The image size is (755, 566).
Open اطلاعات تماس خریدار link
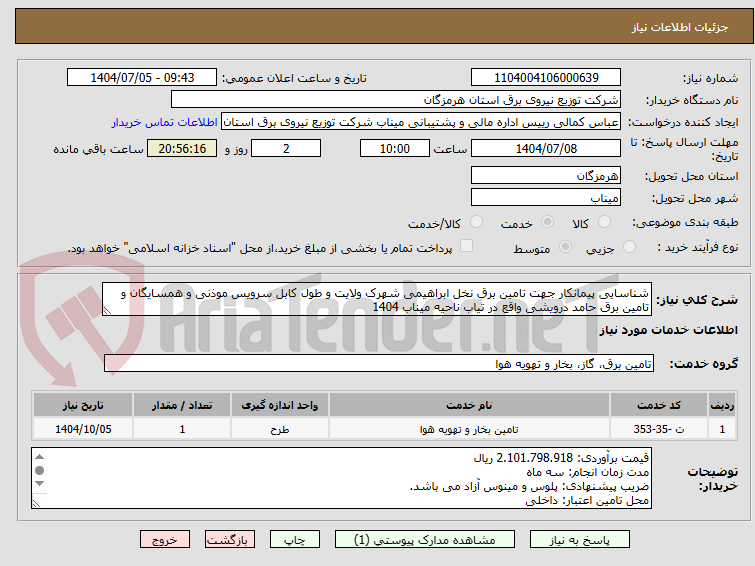click(165, 122)
